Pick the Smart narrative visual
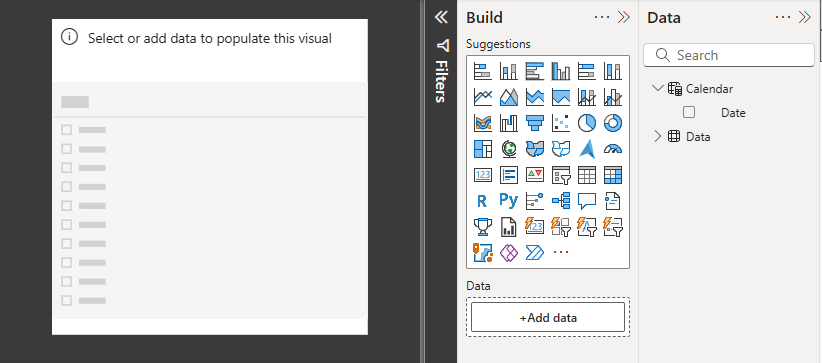This screenshot has height=363, width=822. [x=613, y=201]
